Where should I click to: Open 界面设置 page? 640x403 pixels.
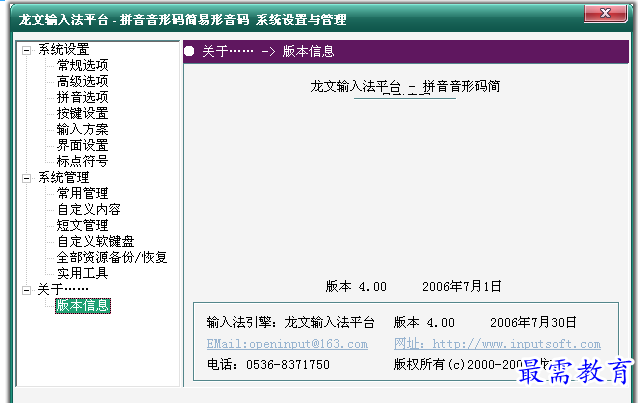click(82, 145)
